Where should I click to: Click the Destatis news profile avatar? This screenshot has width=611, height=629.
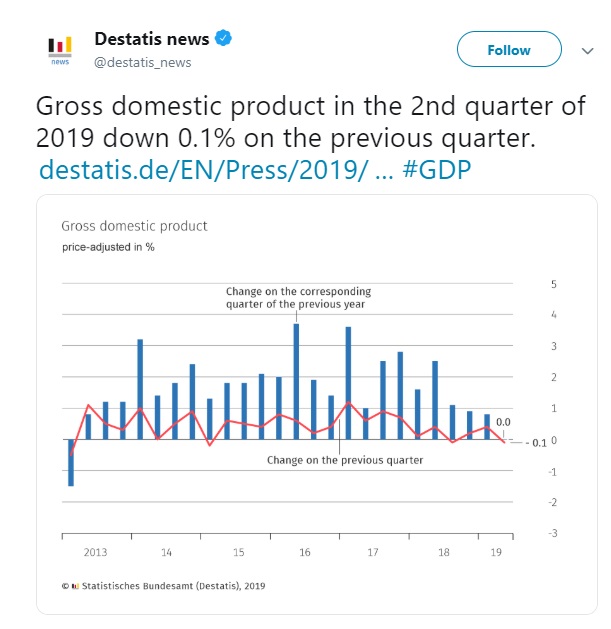[x=60, y=50]
